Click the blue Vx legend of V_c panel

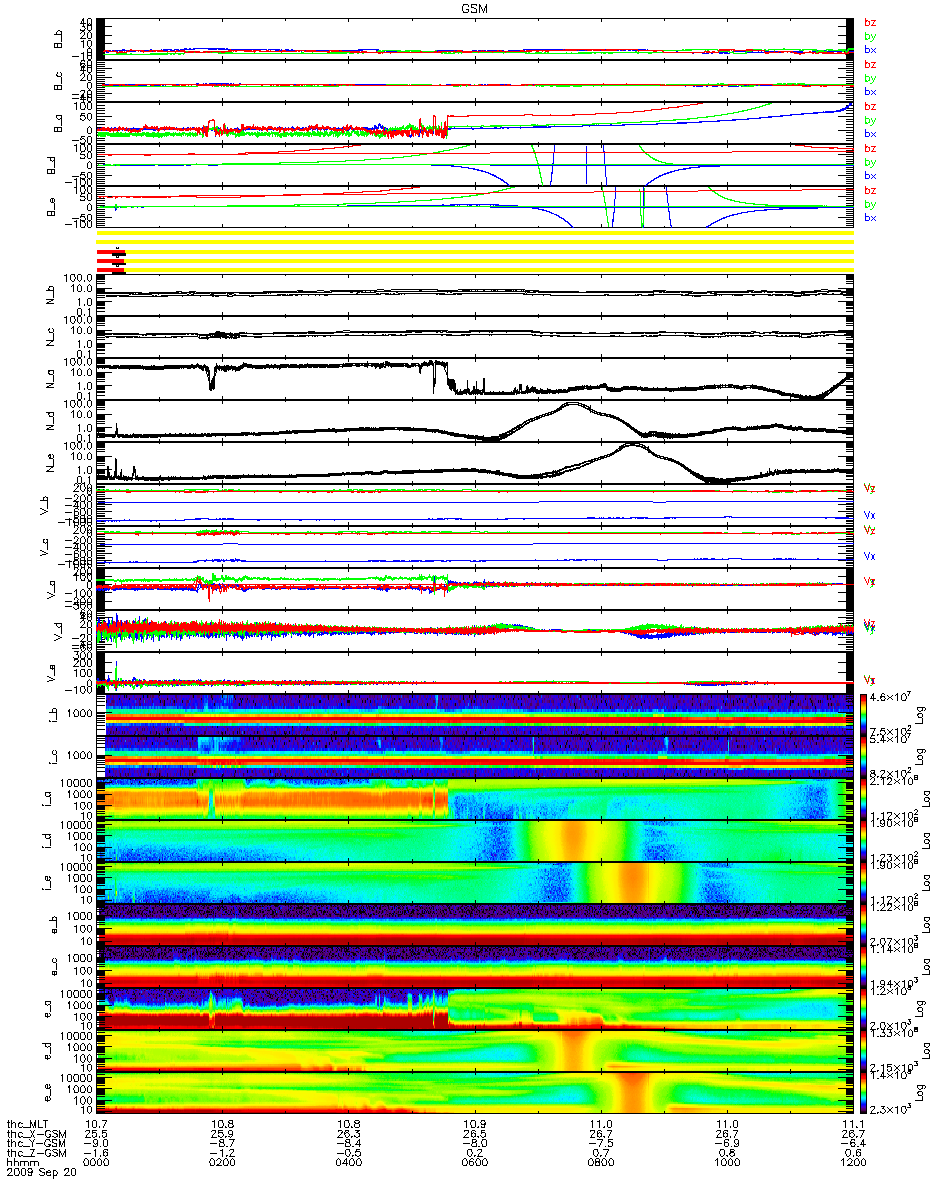[x=870, y=556]
